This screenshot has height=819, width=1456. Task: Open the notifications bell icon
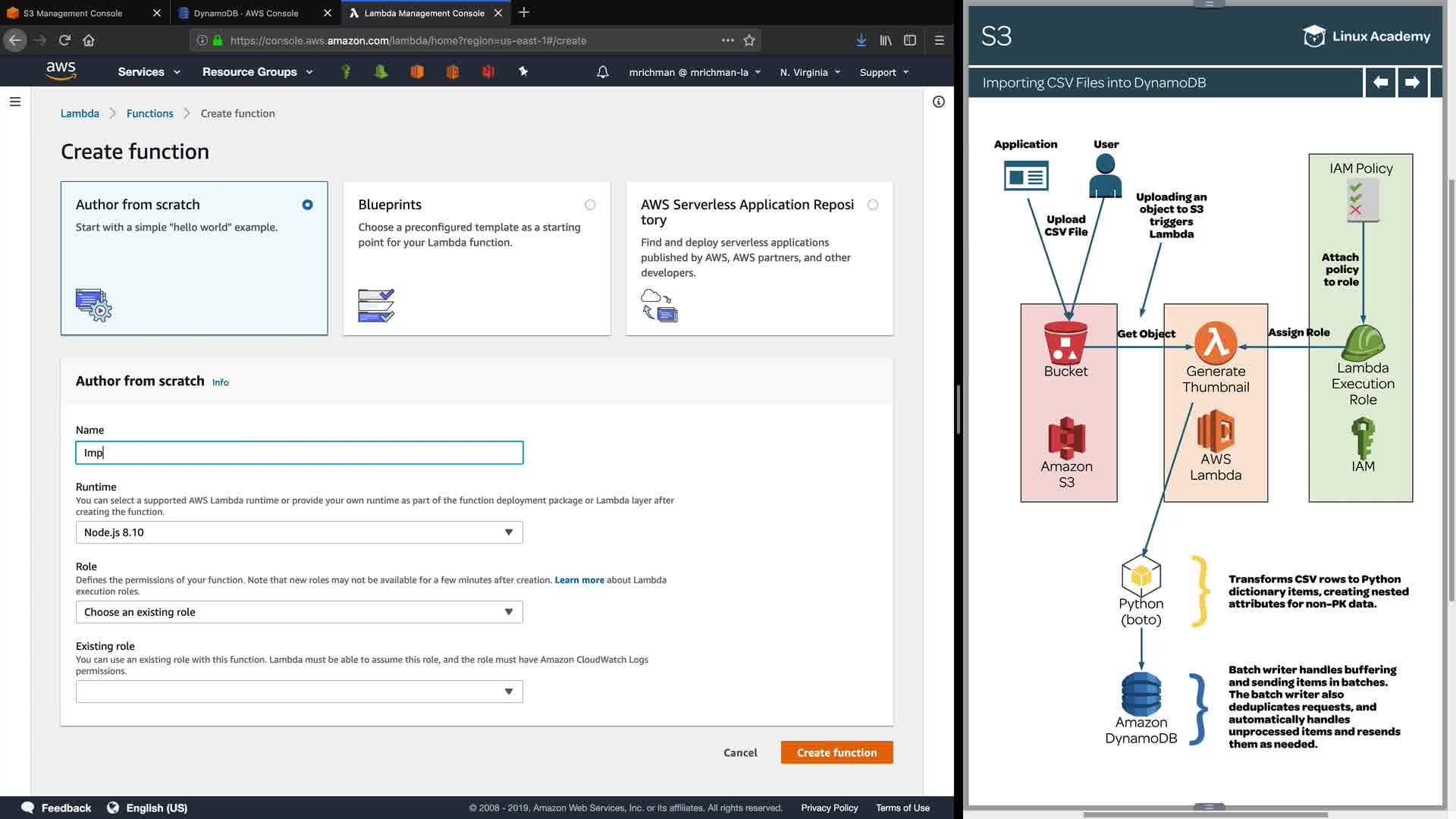pos(602,72)
